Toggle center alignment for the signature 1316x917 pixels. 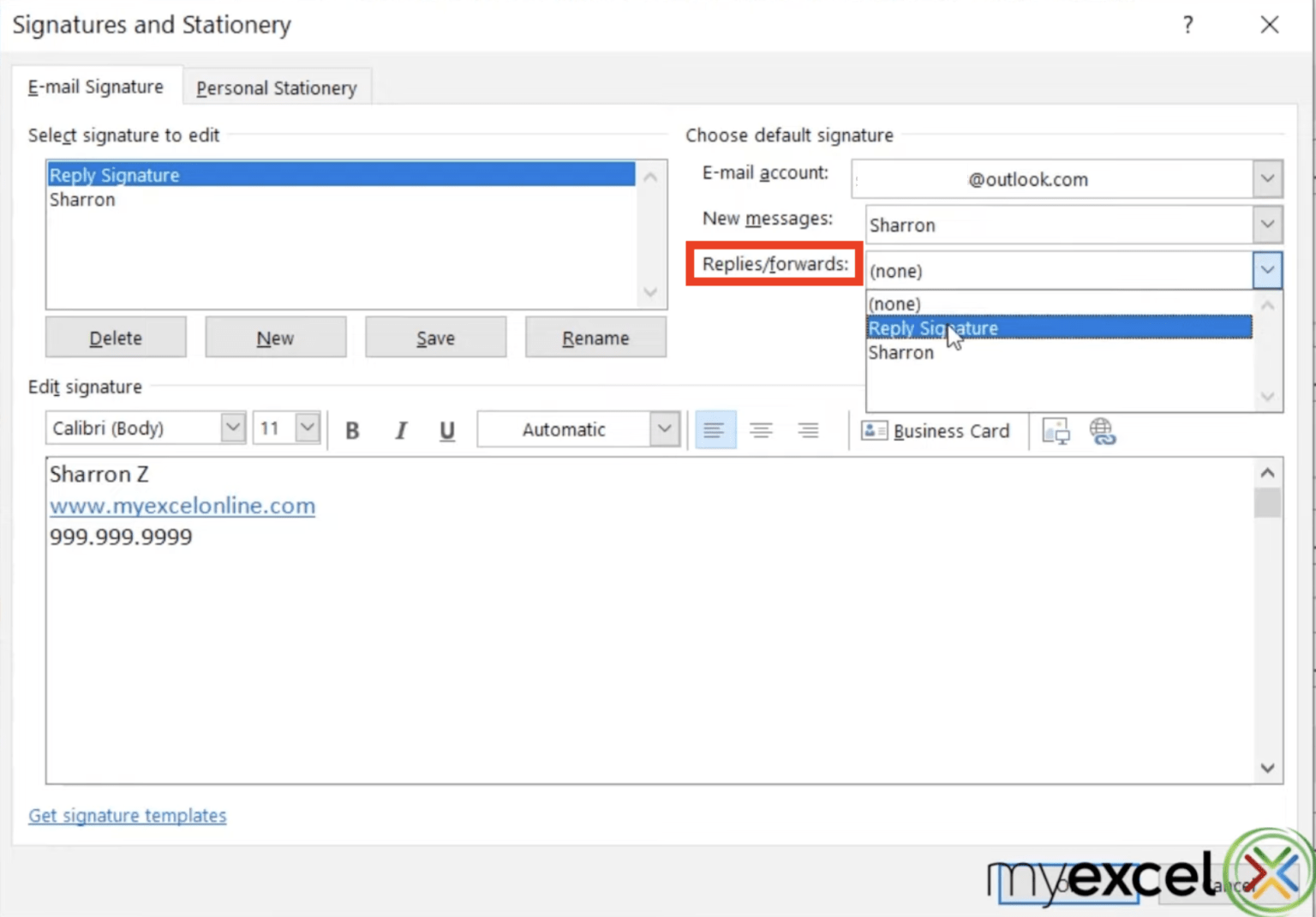click(762, 429)
